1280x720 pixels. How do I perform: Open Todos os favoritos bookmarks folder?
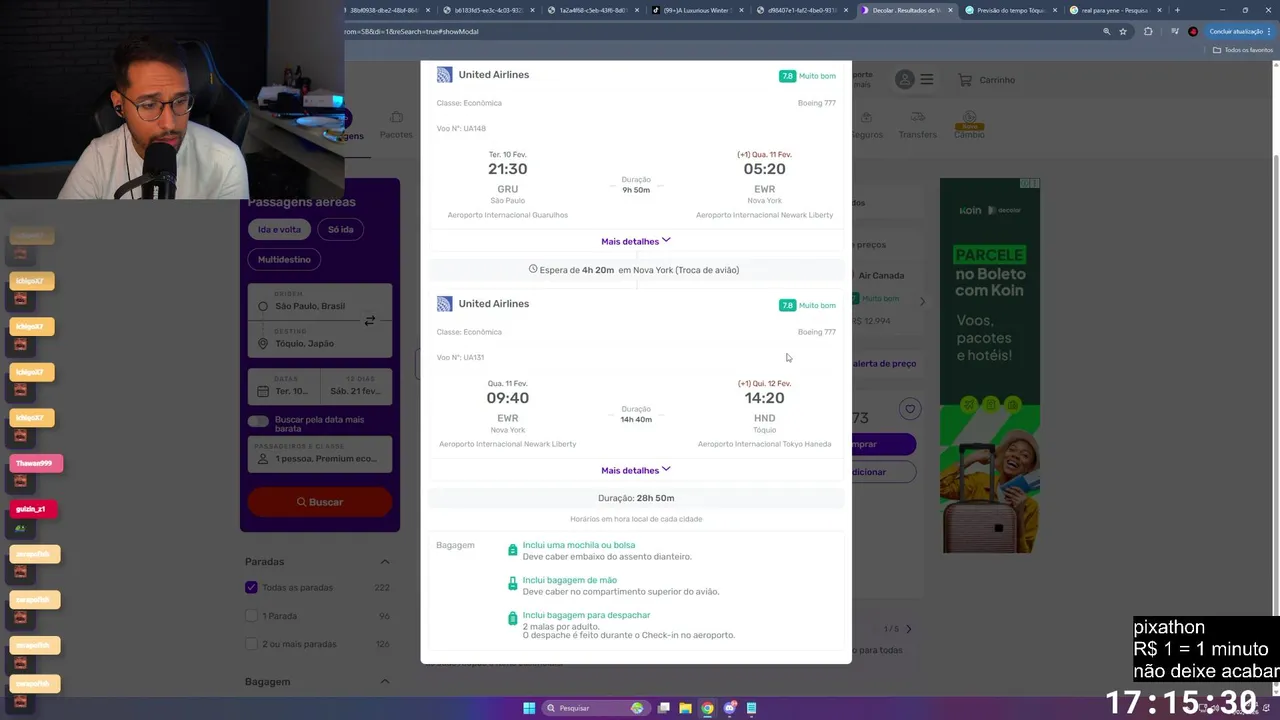[x=1243, y=50]
